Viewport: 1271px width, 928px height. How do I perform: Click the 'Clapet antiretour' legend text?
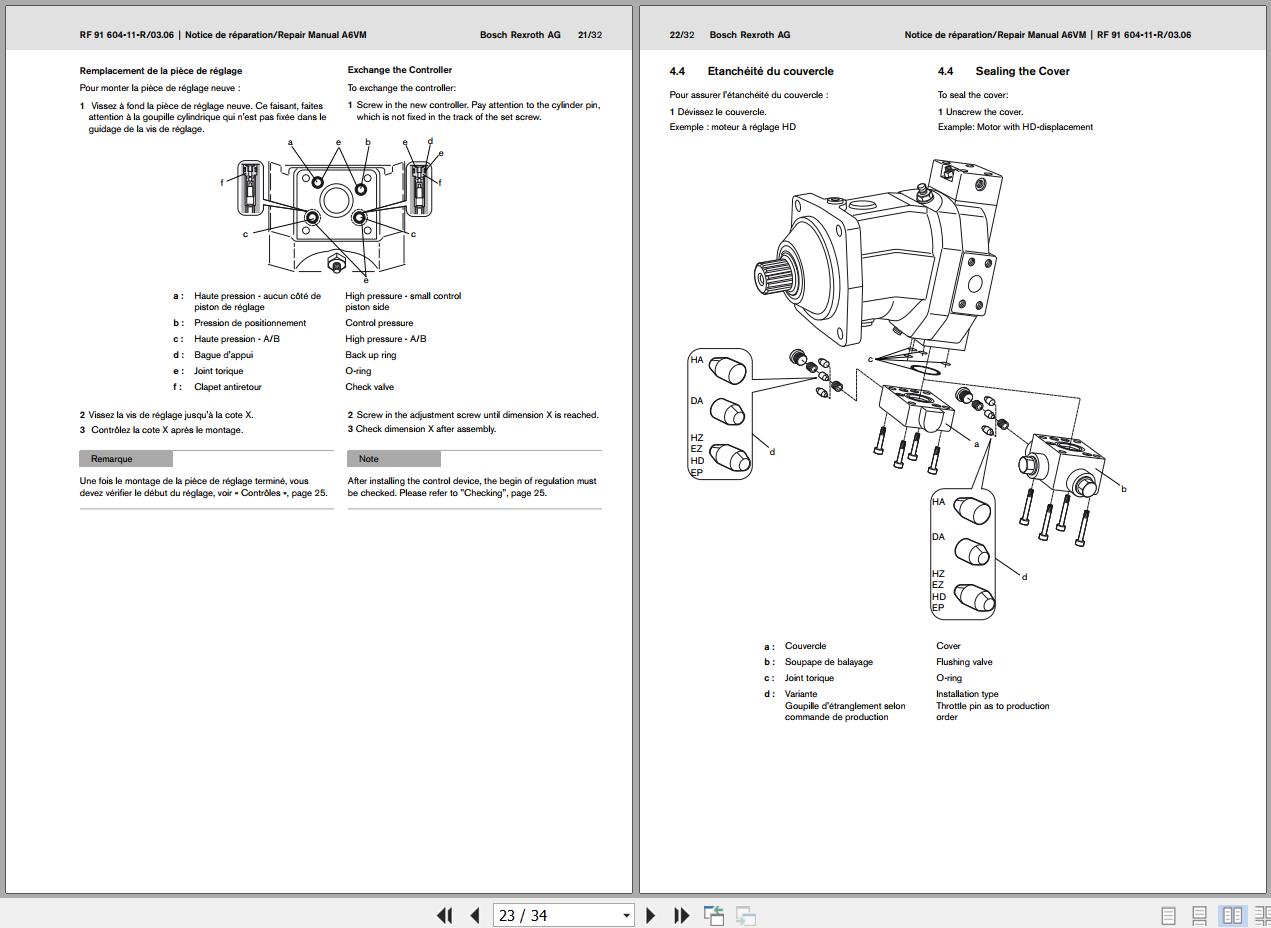[x=228, y=387]
